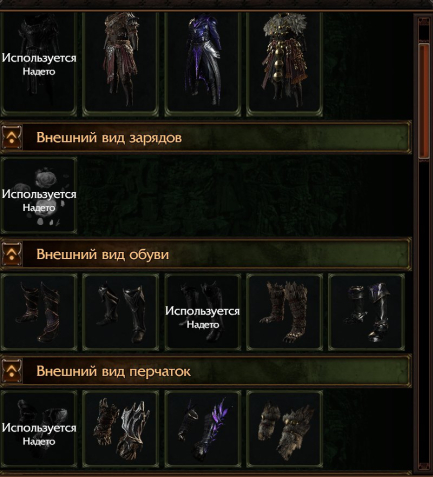
Task: Collapse the Внешний вид перчаток section
Action: [x=12, y=371]
